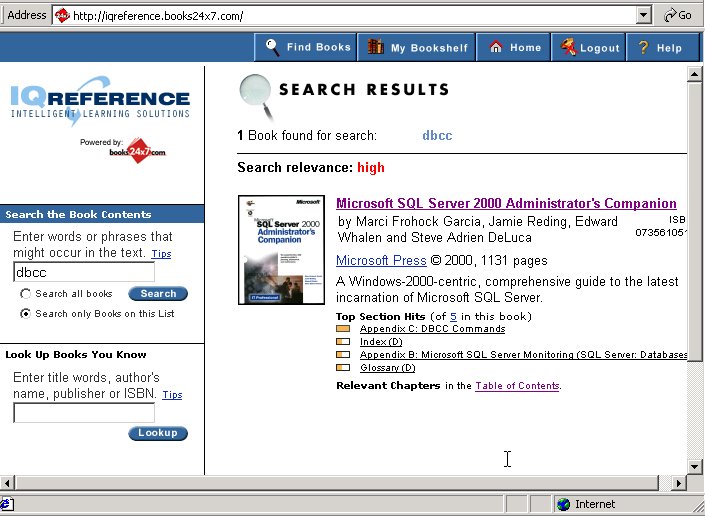Open Tips link for book lookup
The width and height of the screenshot is (705, 516).
[172, 395]
